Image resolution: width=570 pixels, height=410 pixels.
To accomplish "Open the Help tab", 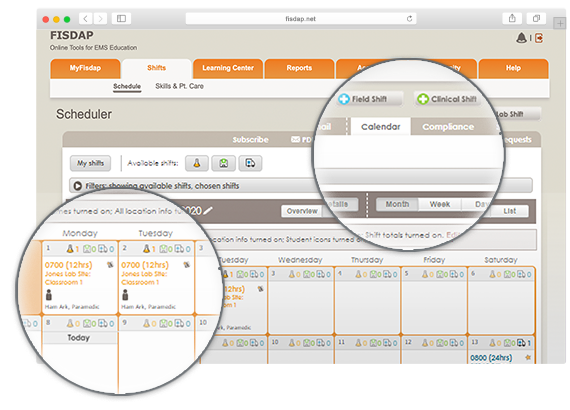I will point(513,68).
